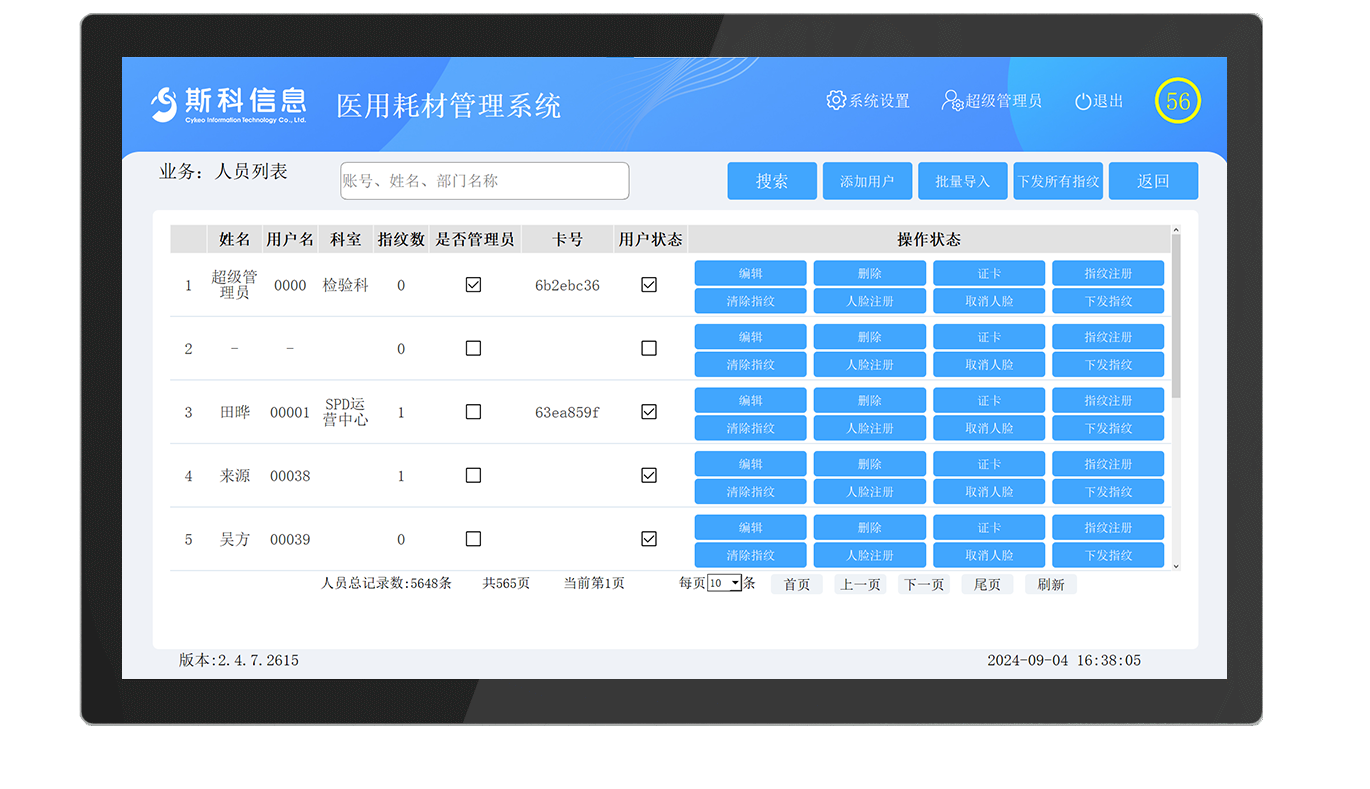This screenshot has height=789, width=1370.
Task: Click the 批量导入 button
Action: tap(962, 181)
